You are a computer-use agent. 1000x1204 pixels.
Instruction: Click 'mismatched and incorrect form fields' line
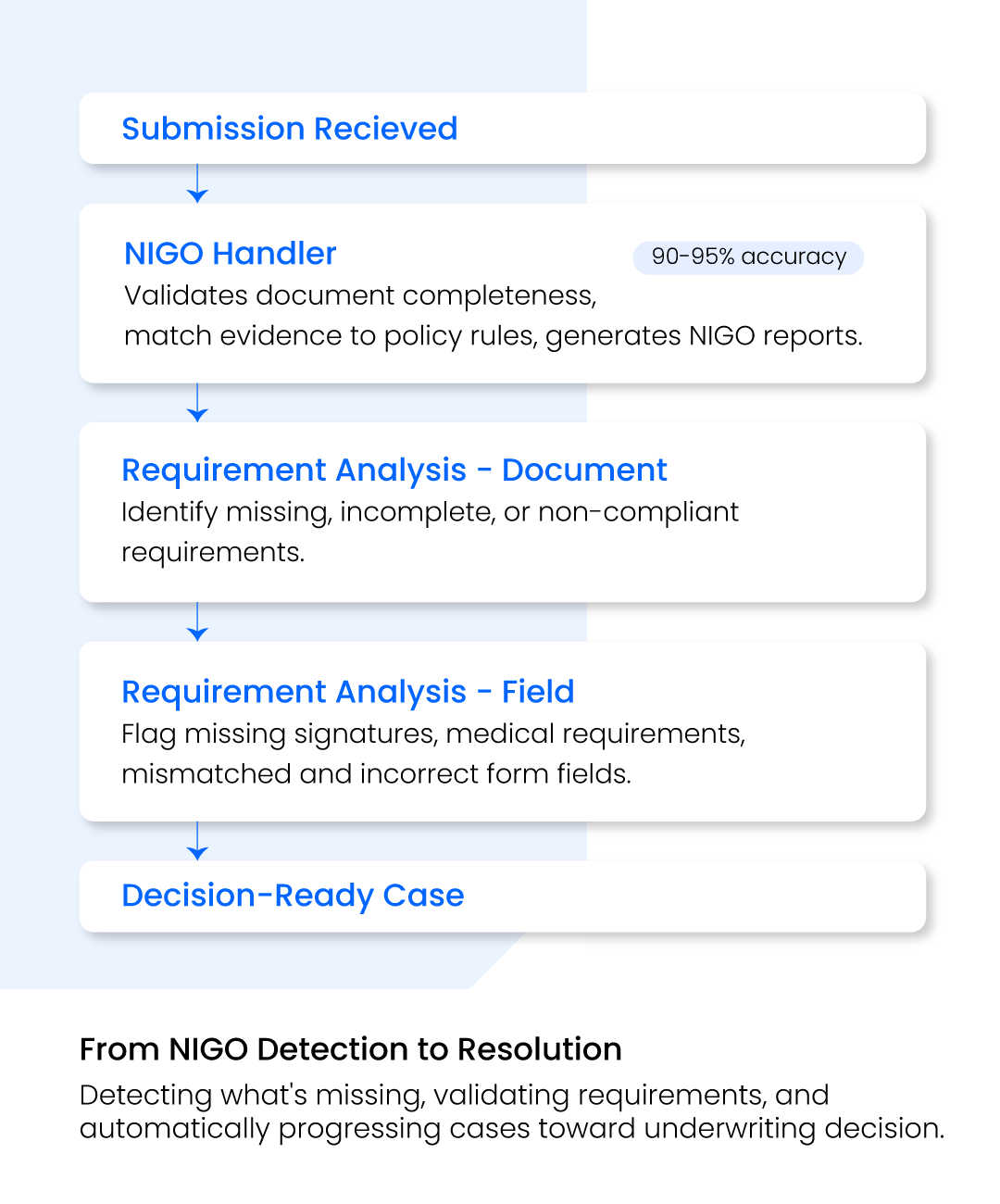coord(376,773)
